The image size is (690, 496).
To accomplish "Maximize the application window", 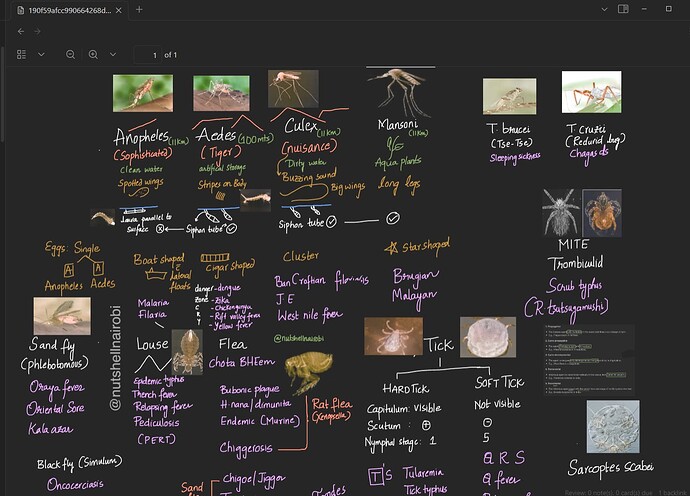I will 668,9.
